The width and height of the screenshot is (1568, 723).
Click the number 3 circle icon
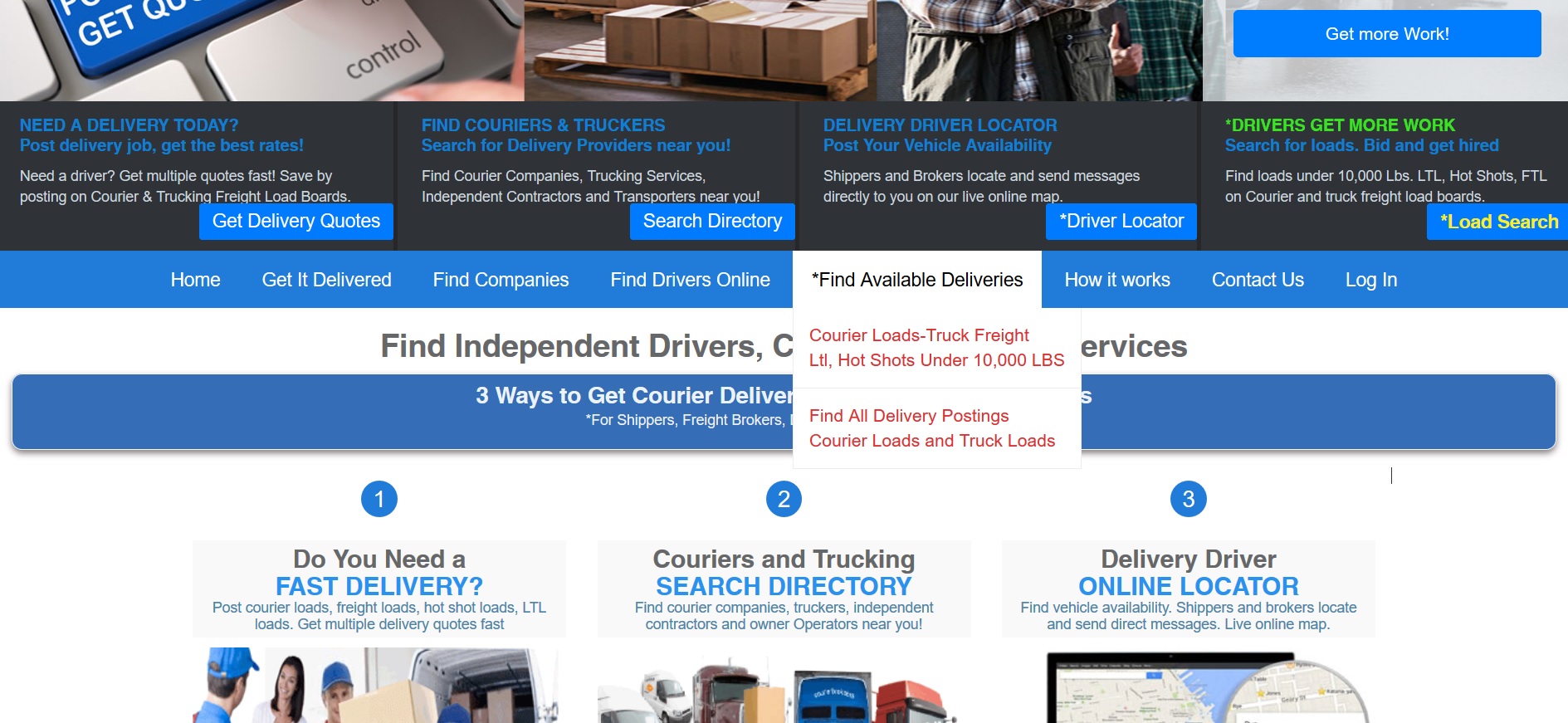1189,499
